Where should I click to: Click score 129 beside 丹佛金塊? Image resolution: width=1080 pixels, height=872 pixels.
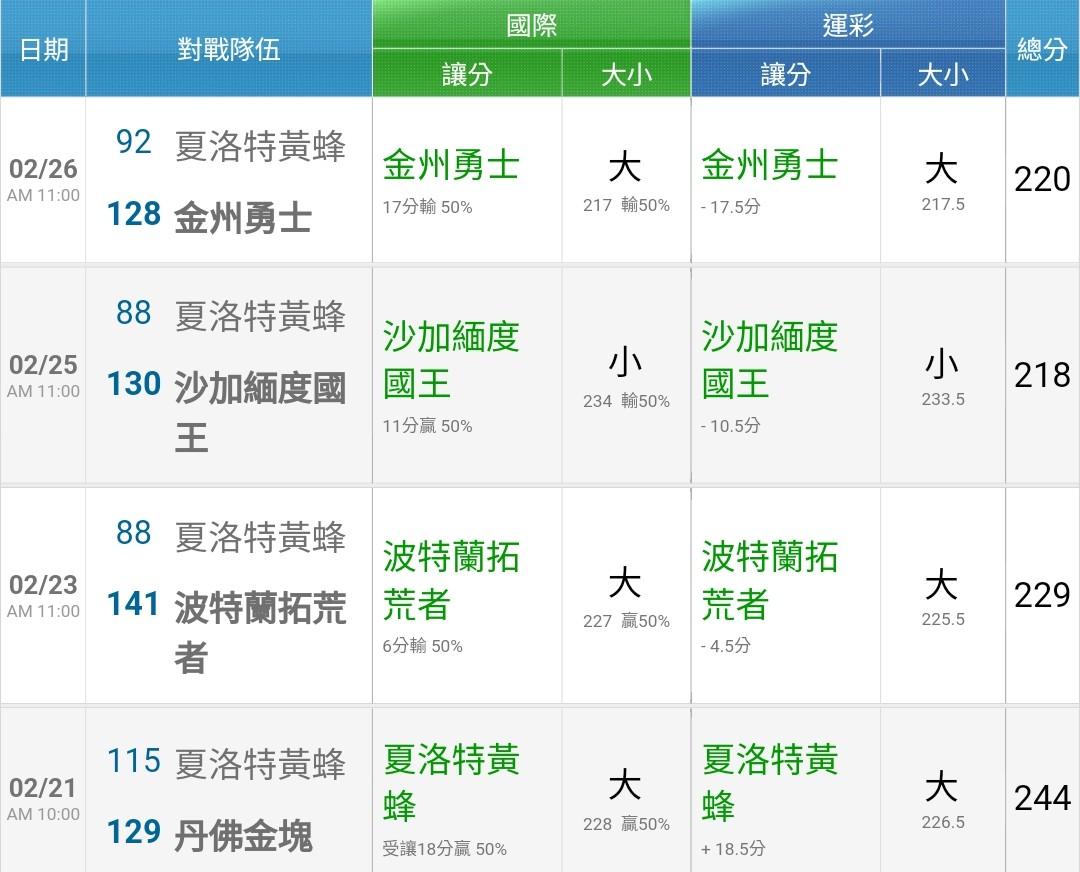(x=134, y=832)
